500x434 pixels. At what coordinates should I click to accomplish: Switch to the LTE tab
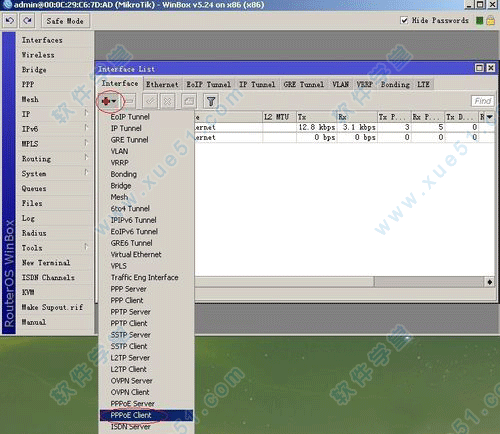click(423, 84)
